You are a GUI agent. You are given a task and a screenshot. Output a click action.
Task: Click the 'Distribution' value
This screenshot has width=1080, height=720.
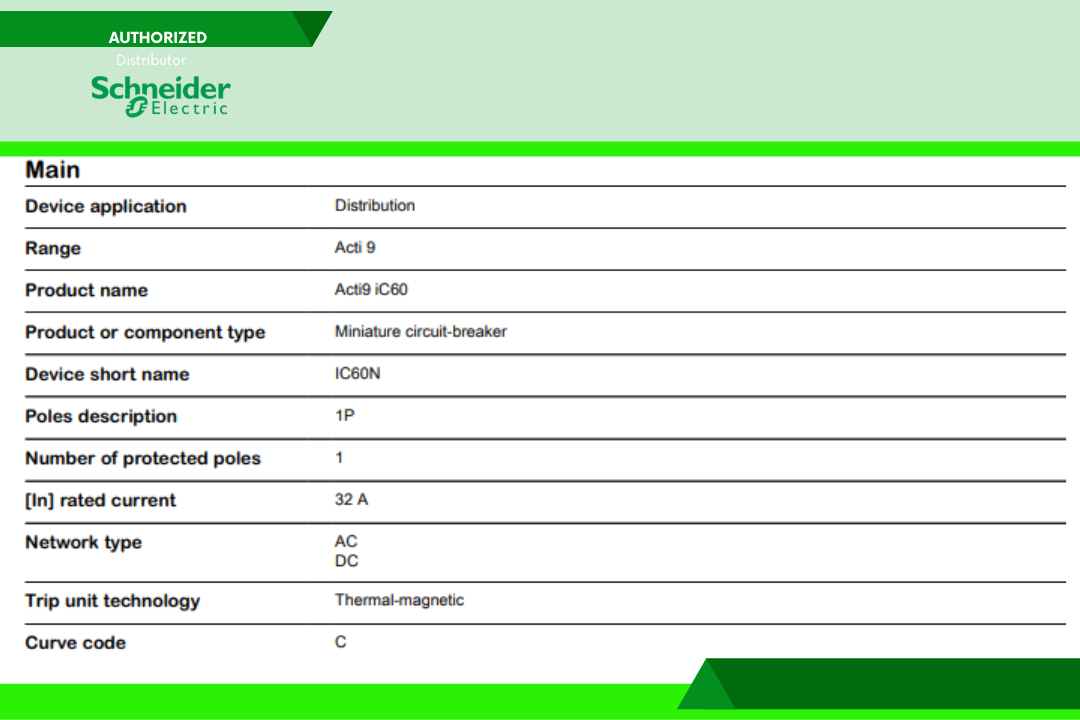(x=375, y=205)
